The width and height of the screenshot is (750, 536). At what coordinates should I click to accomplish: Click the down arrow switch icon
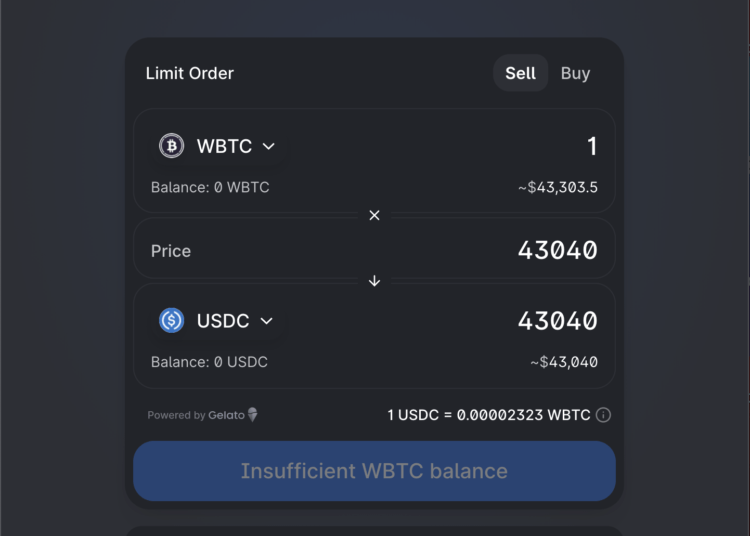(x=374, y=281)
